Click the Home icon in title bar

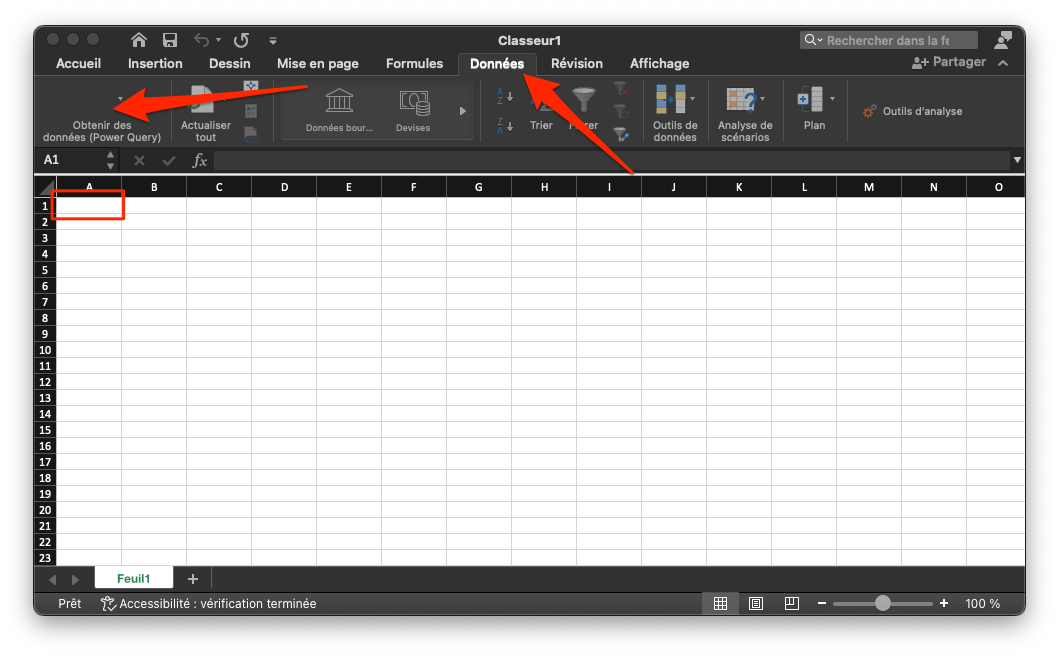138,40
